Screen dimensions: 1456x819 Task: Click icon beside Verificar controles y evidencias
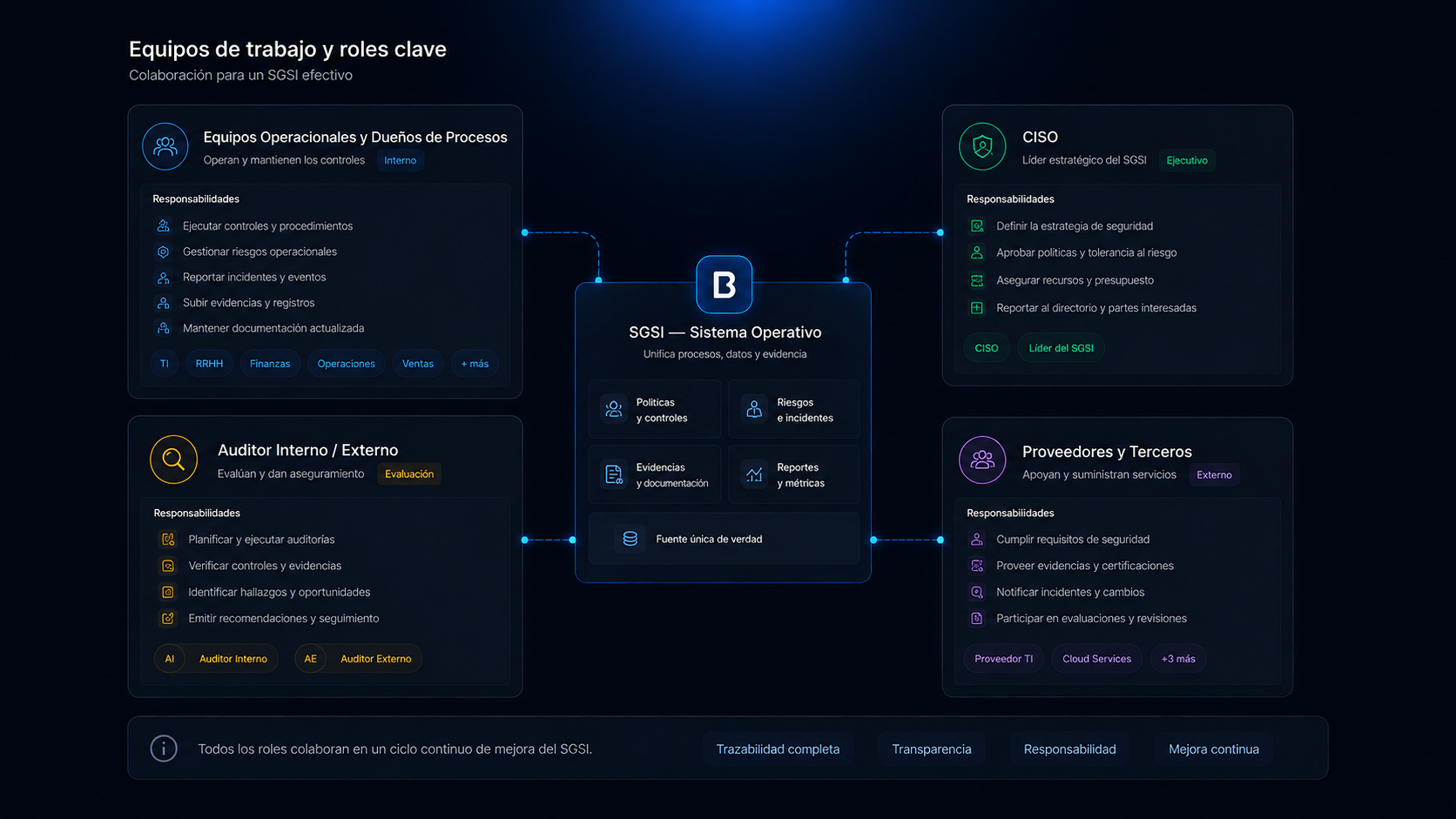pos(168,566)
